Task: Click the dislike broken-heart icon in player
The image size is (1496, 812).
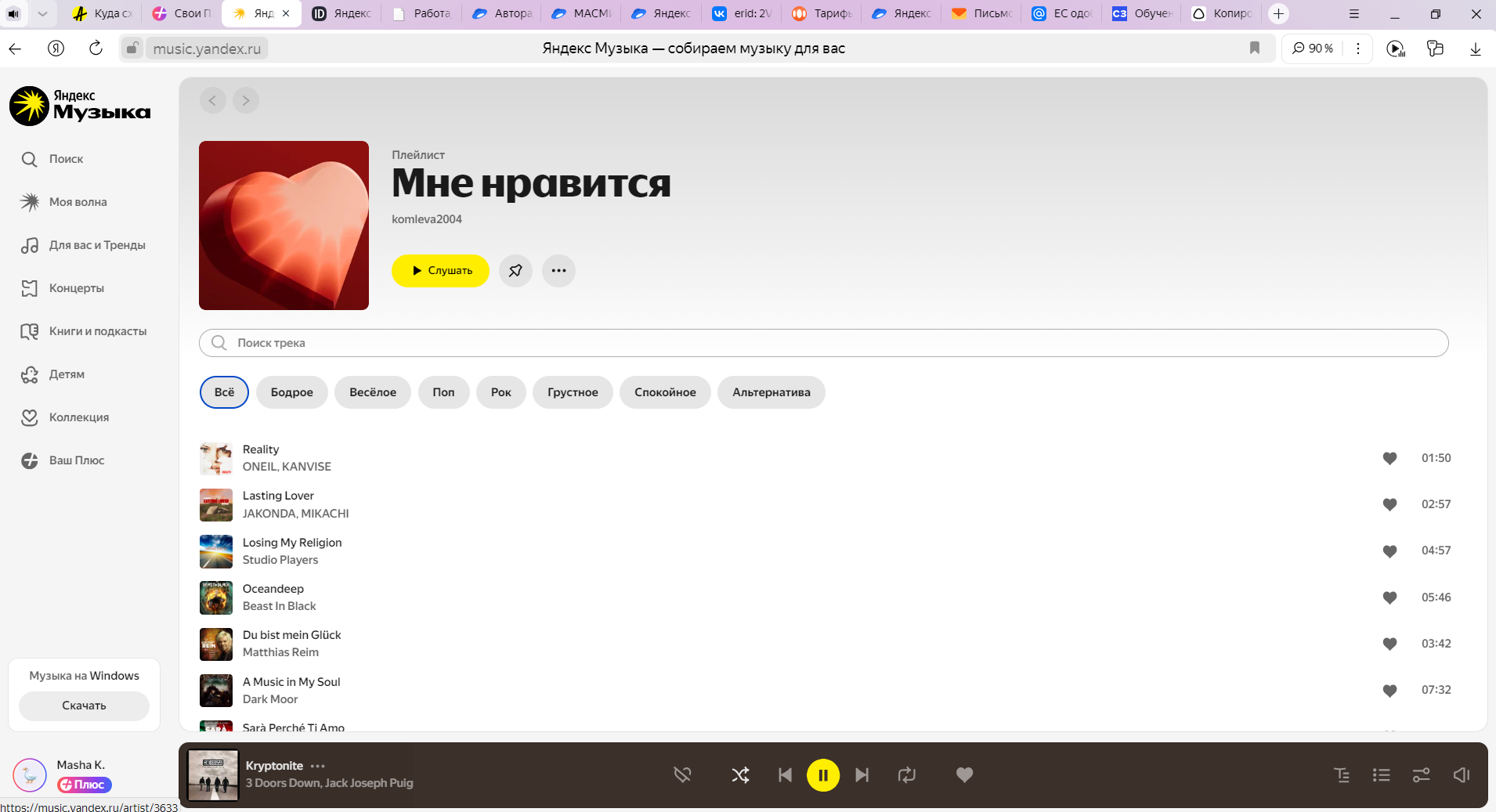Action: (x=682, y=775)
